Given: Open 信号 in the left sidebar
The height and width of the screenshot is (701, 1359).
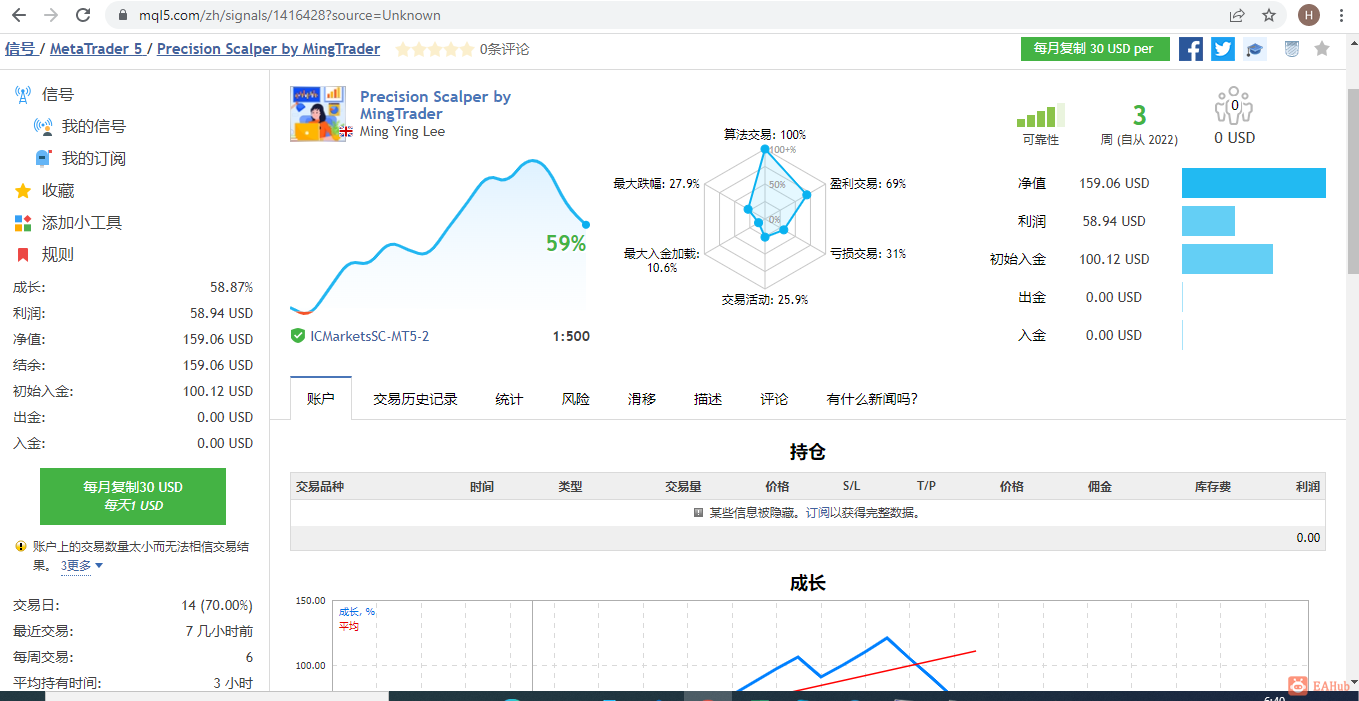Looking at the screenshot, I should coord(58,95).
